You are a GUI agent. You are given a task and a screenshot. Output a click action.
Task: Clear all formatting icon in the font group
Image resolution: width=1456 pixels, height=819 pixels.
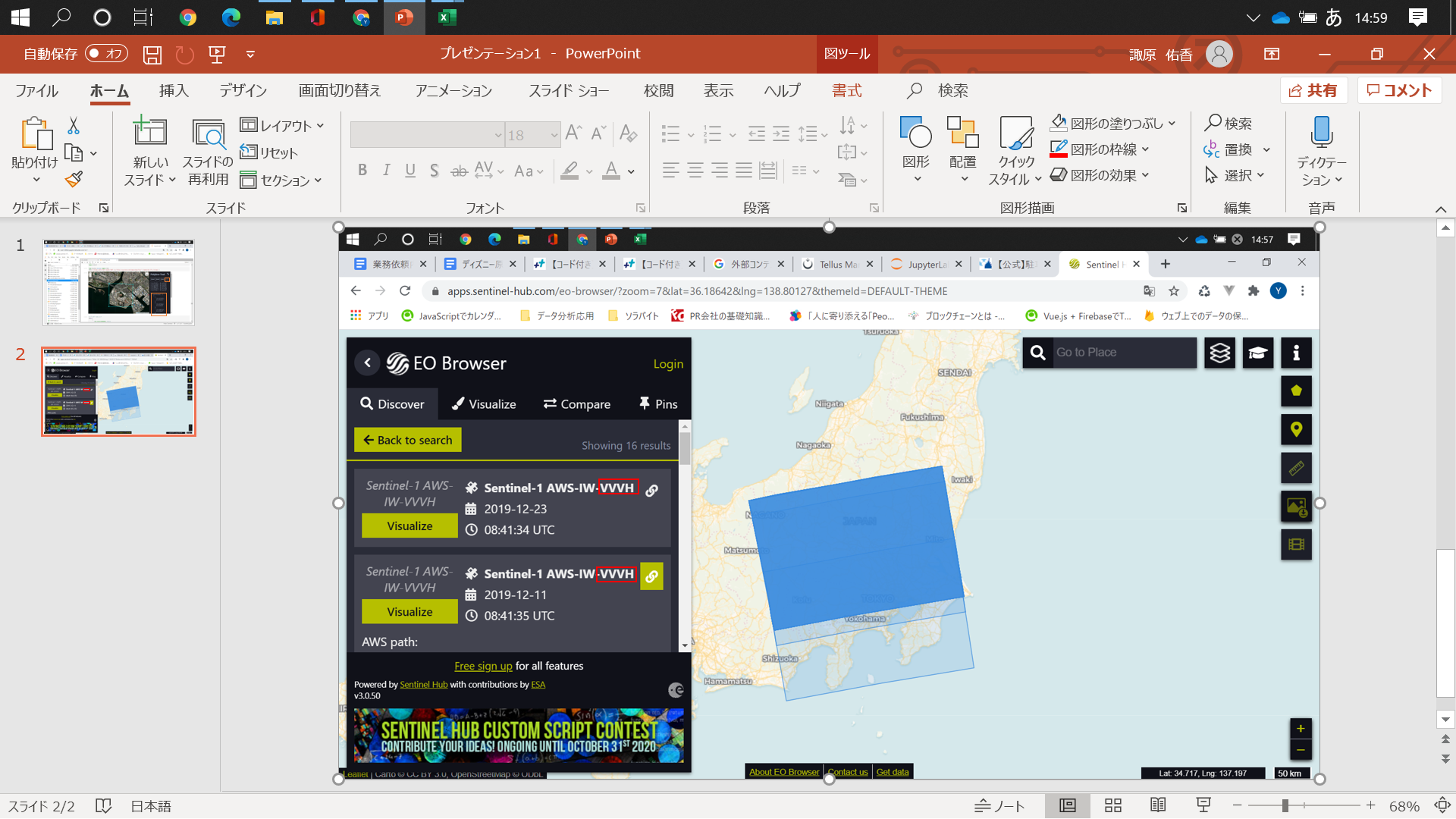628,133
